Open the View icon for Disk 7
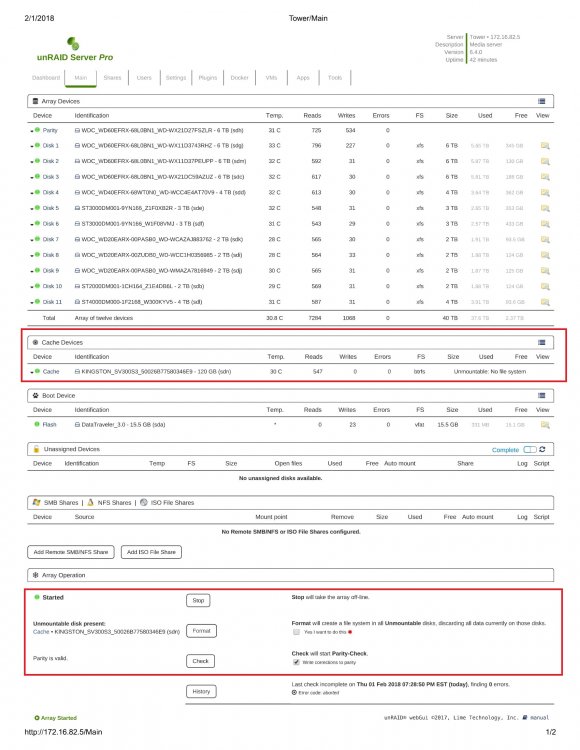This screenshot has height=750, width=580. pyautogui.click(x=545, y=240)
